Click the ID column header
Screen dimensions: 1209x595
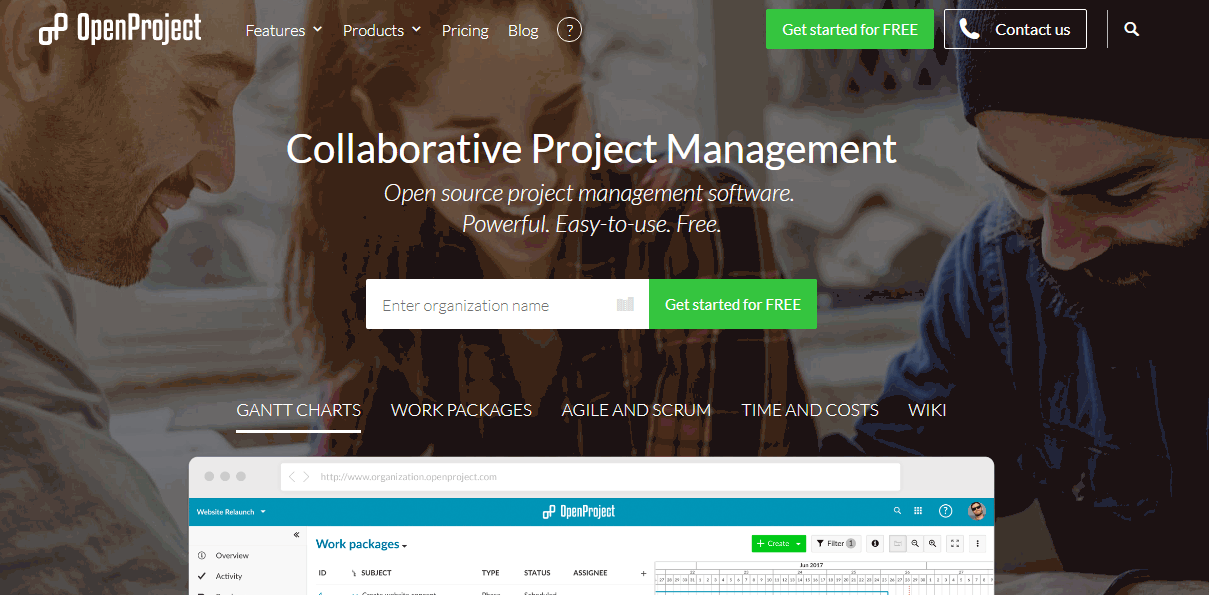322,573
